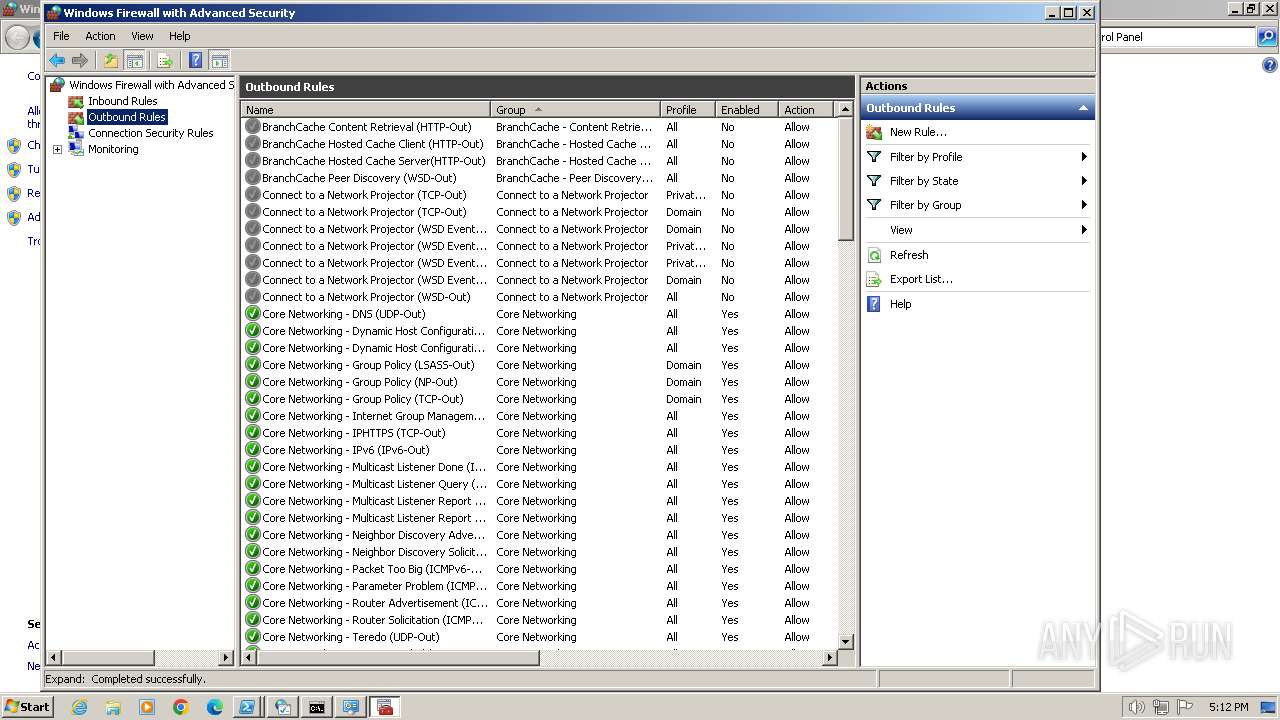The image size is (1280, 720).
Task: Click the Forward arrow toolbar icon
Action: click(80, 61)
